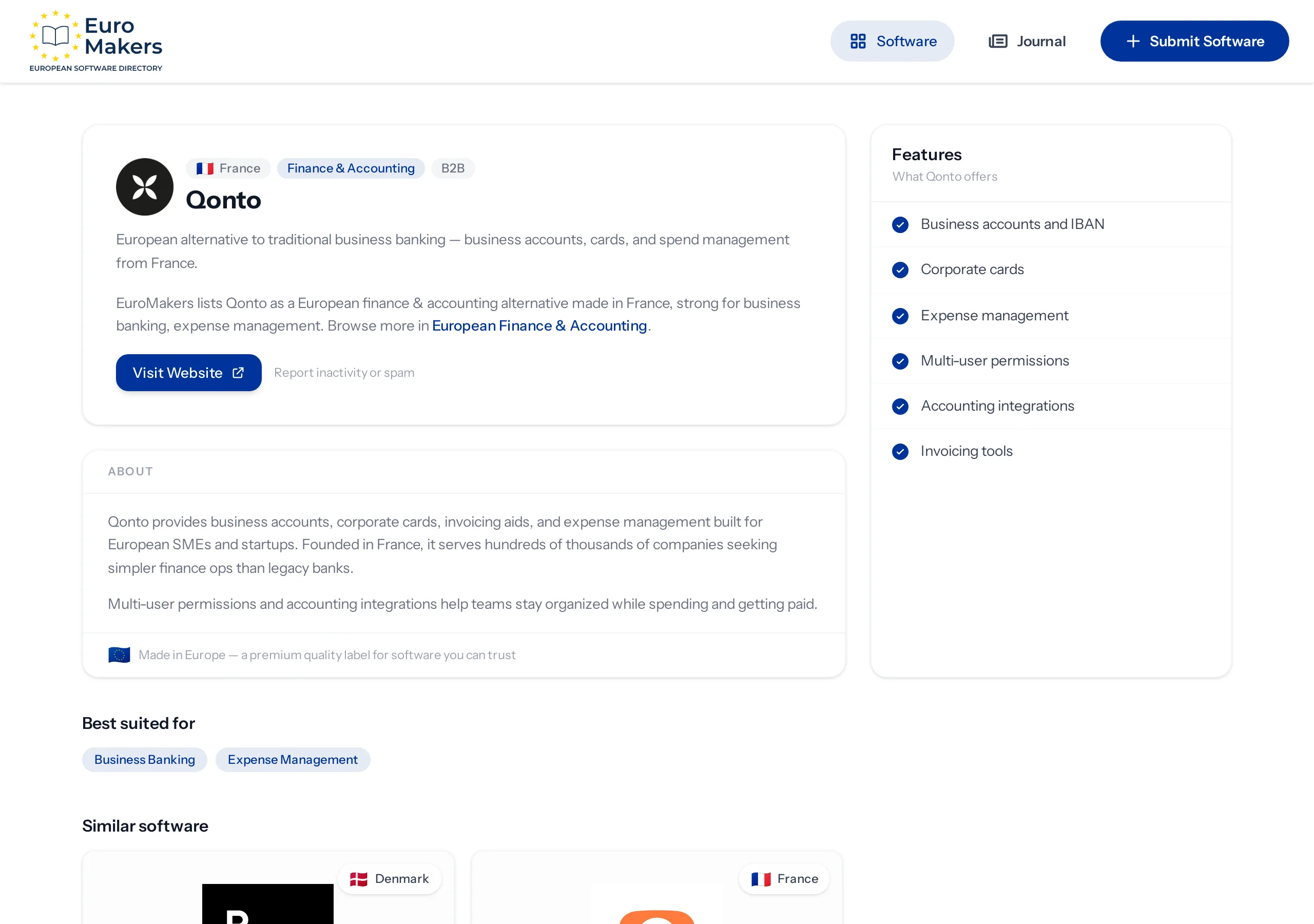Click checkmark next to Expense management

point(900,315)
